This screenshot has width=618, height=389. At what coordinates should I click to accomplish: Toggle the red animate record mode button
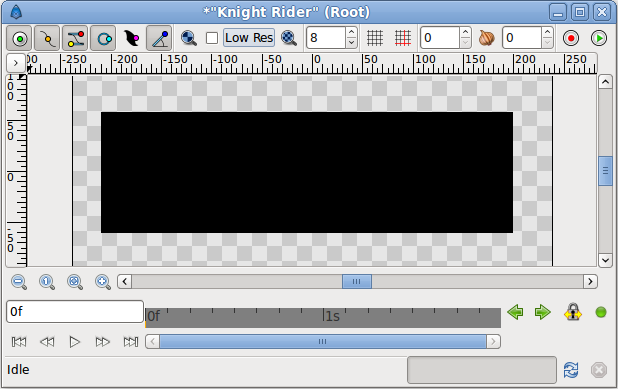571,38
